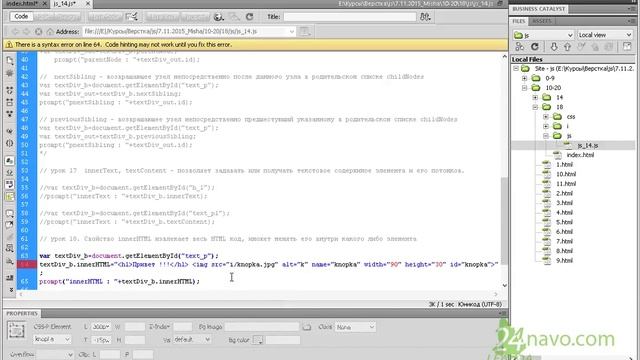Switch to the js_14.js document tab
Screen dimensions: 640x360
pos(65,4)
